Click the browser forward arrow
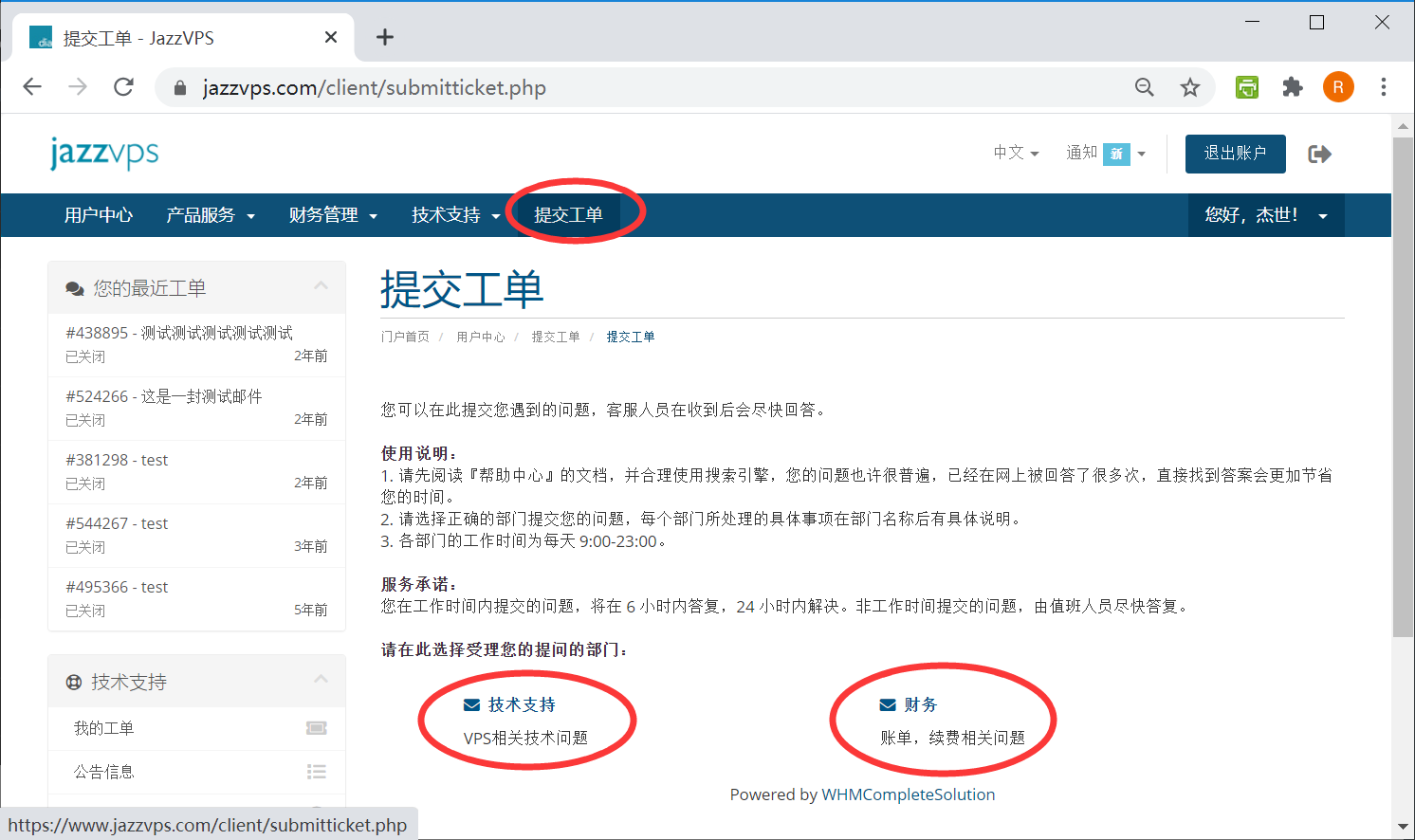 click(78, 87)
